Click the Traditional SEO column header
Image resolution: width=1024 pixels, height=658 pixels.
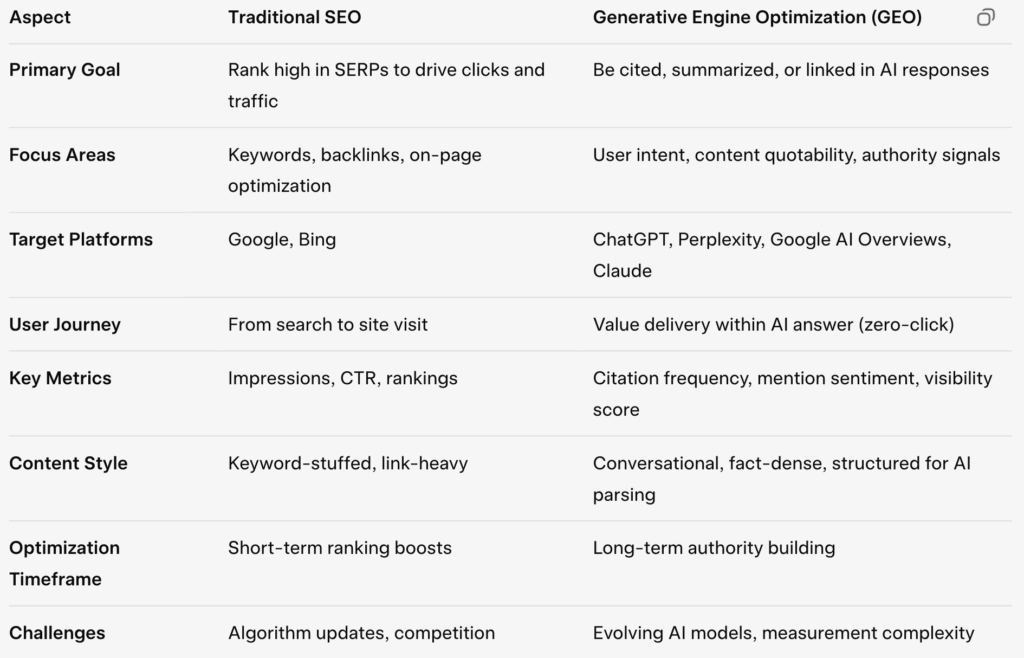(294, 18)
